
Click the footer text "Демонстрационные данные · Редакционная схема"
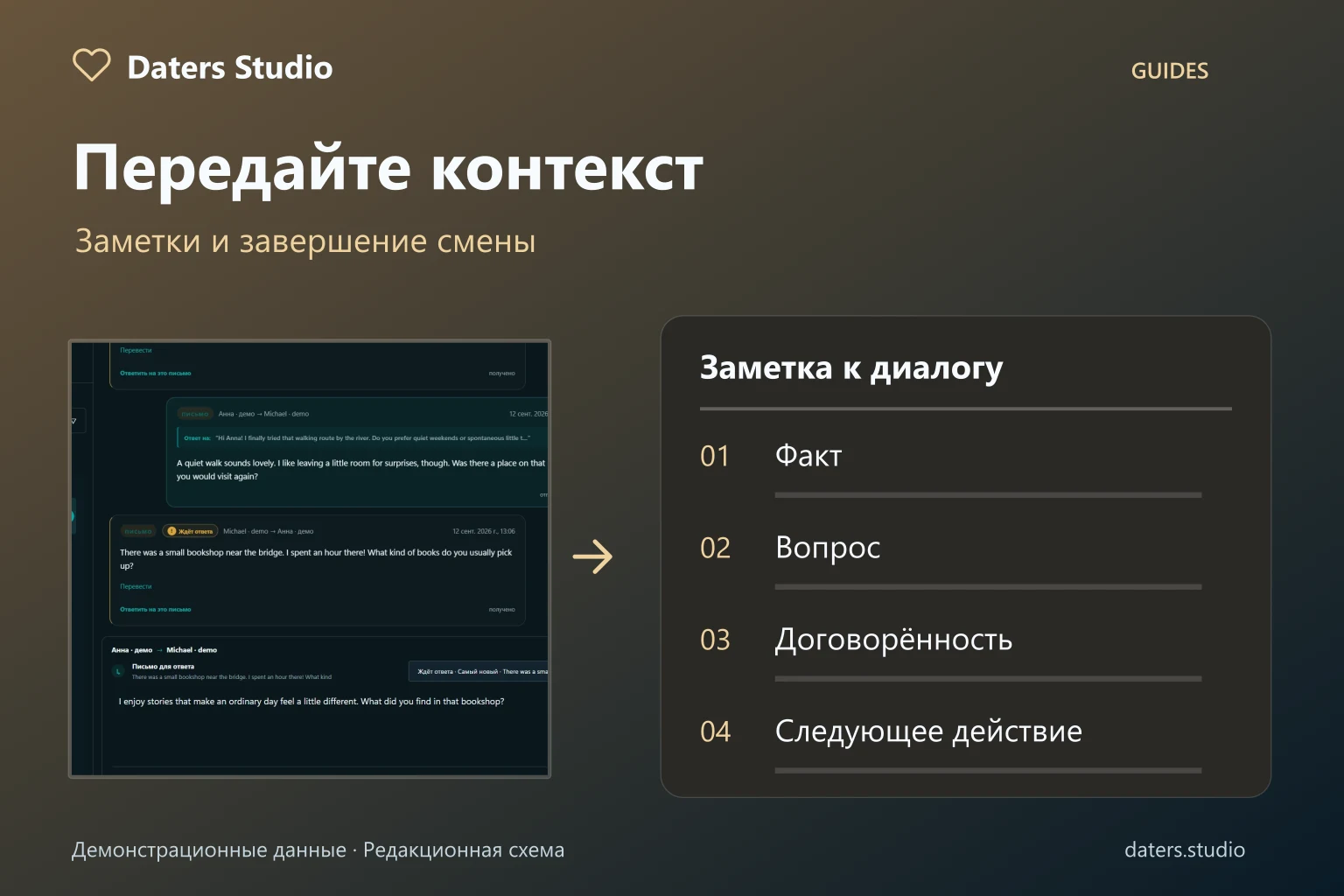(x=318, y=850)
